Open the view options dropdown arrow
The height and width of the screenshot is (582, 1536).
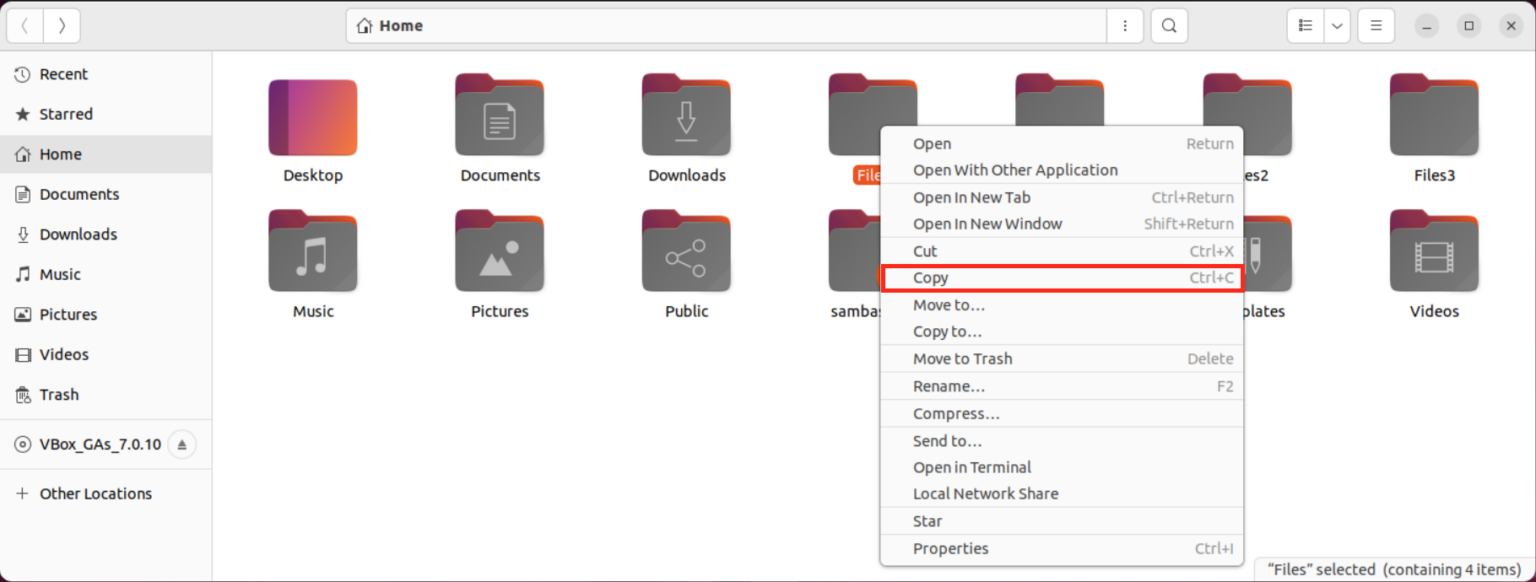pyautogui.click(x=1336, y=25)
